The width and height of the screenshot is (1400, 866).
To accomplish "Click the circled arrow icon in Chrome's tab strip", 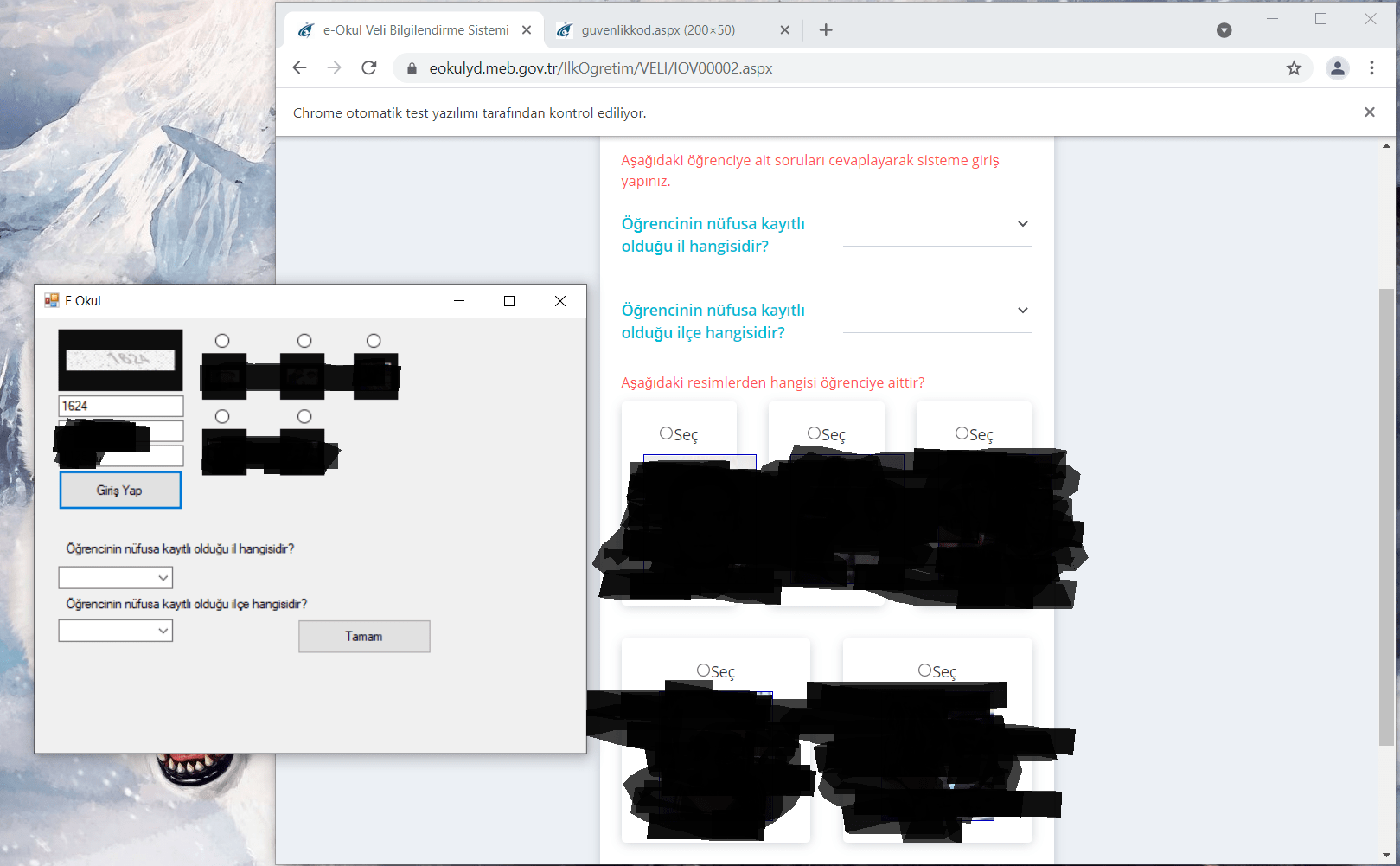I will click(1224, 30).
